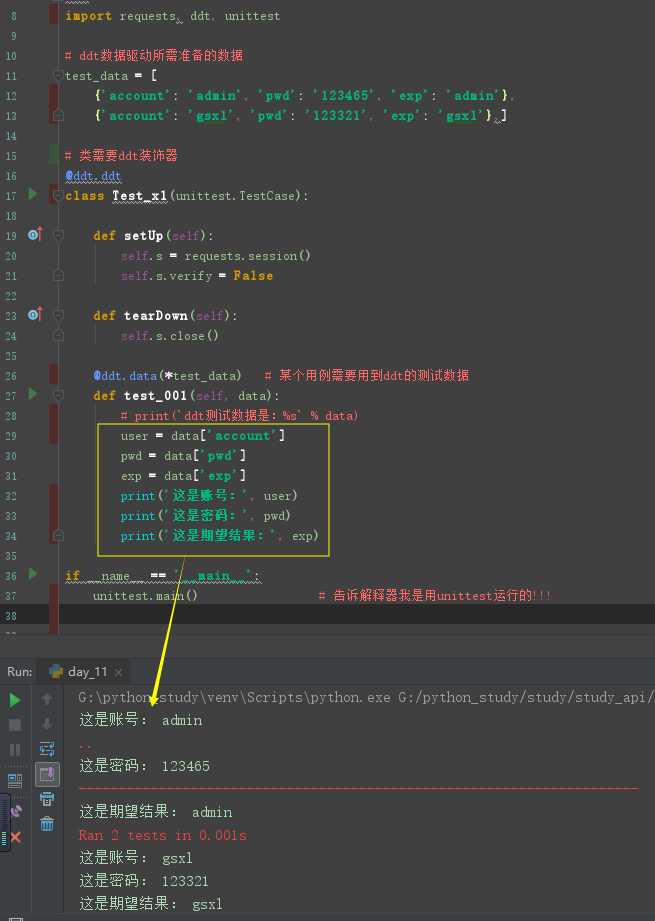Click console output '这是期望结果: admin'
Image resolution: width=655 pixels, height=921 pixels.
(x=156, y=812)
